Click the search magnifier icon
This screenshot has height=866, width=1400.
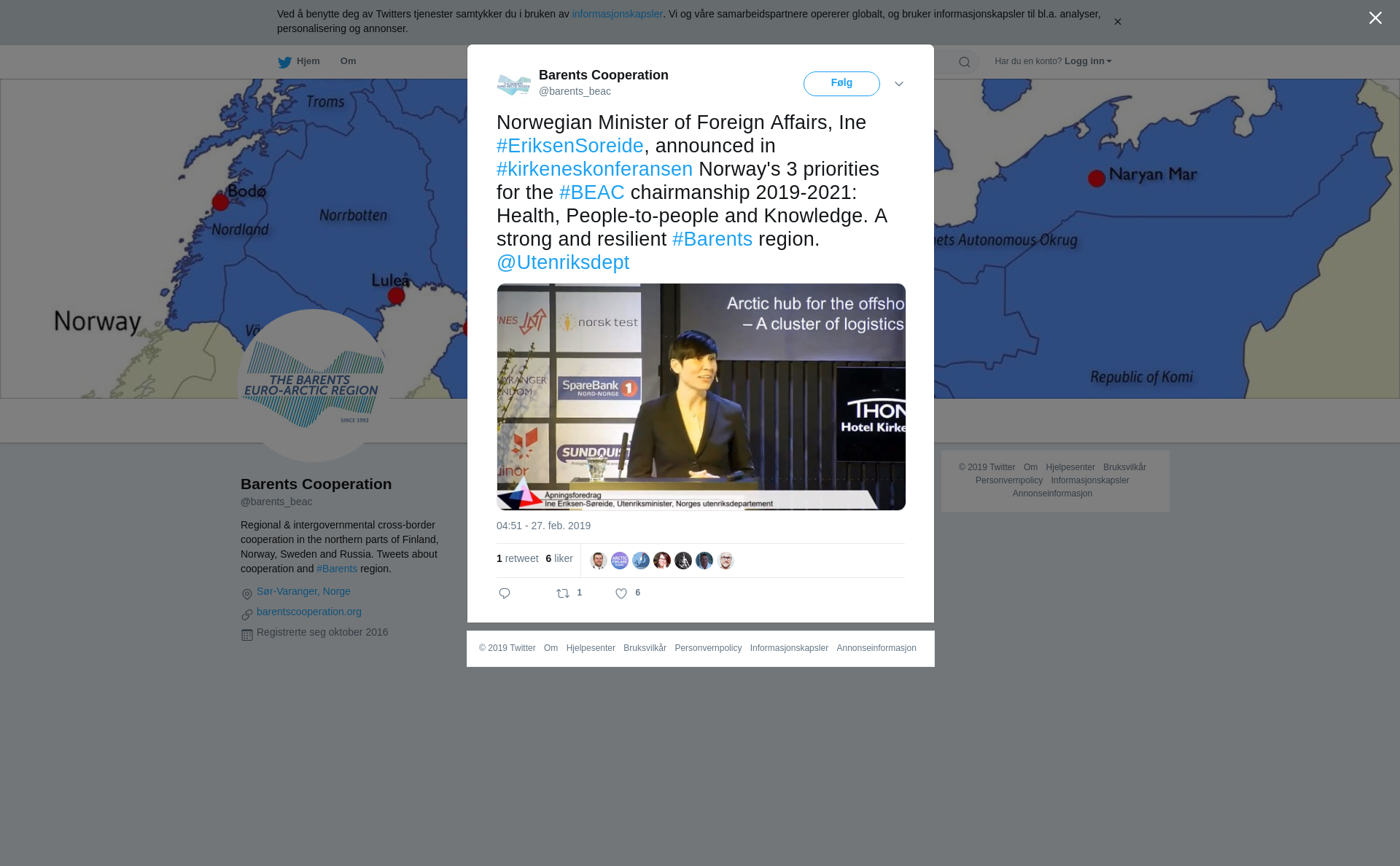964,62
